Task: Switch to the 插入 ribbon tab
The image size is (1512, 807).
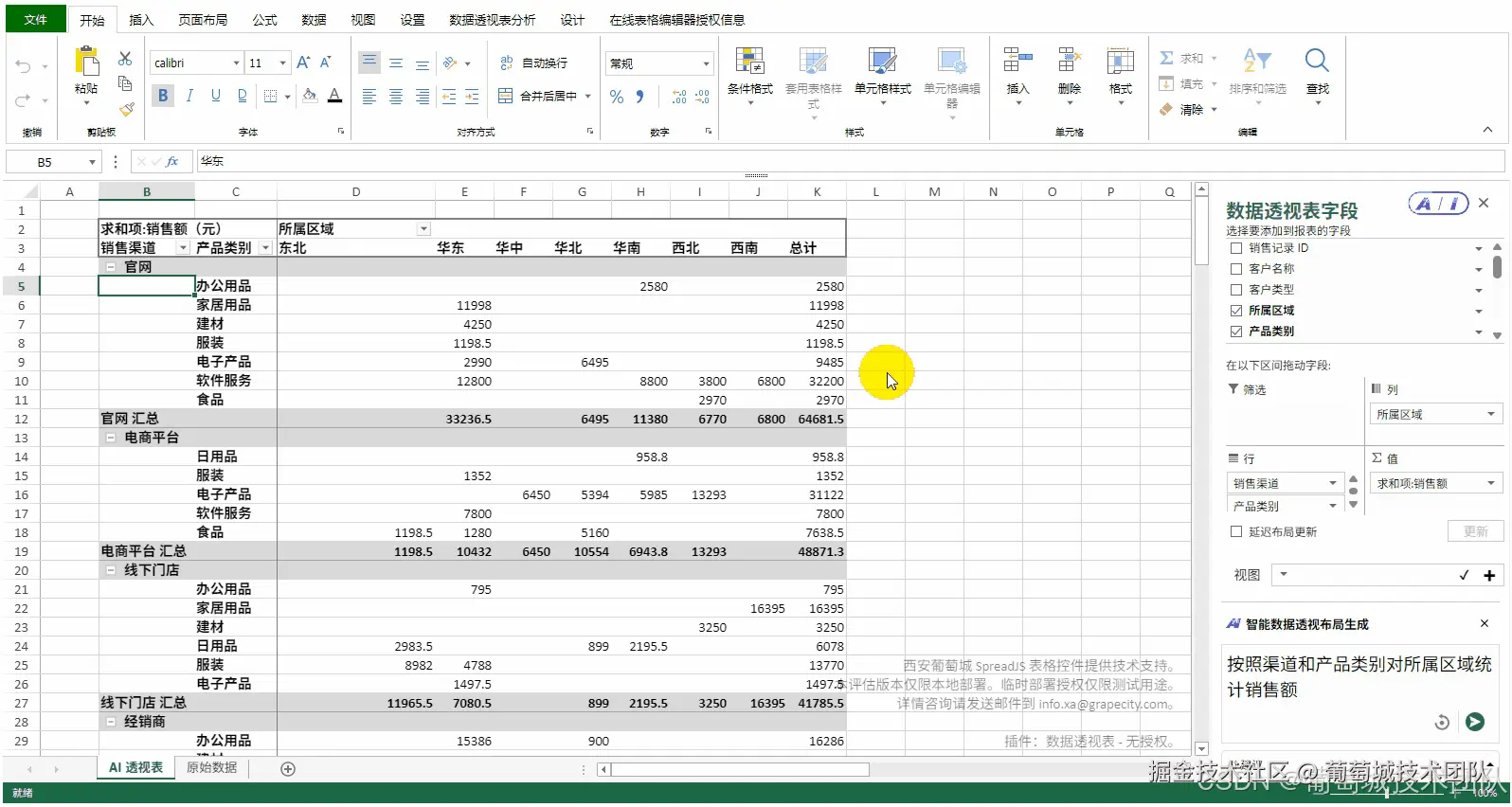Action: point(141,20)
